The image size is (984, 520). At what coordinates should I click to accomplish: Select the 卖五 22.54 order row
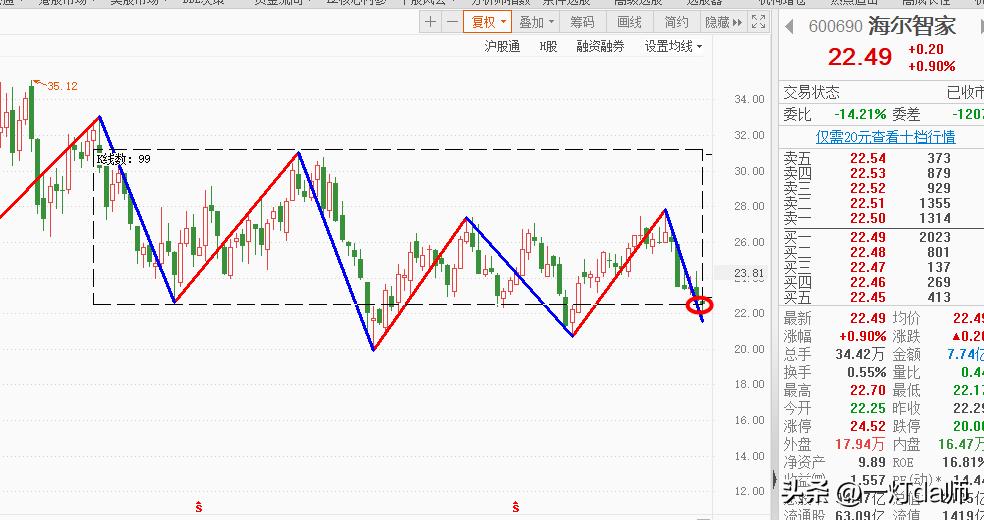click(x=881, y=158)
